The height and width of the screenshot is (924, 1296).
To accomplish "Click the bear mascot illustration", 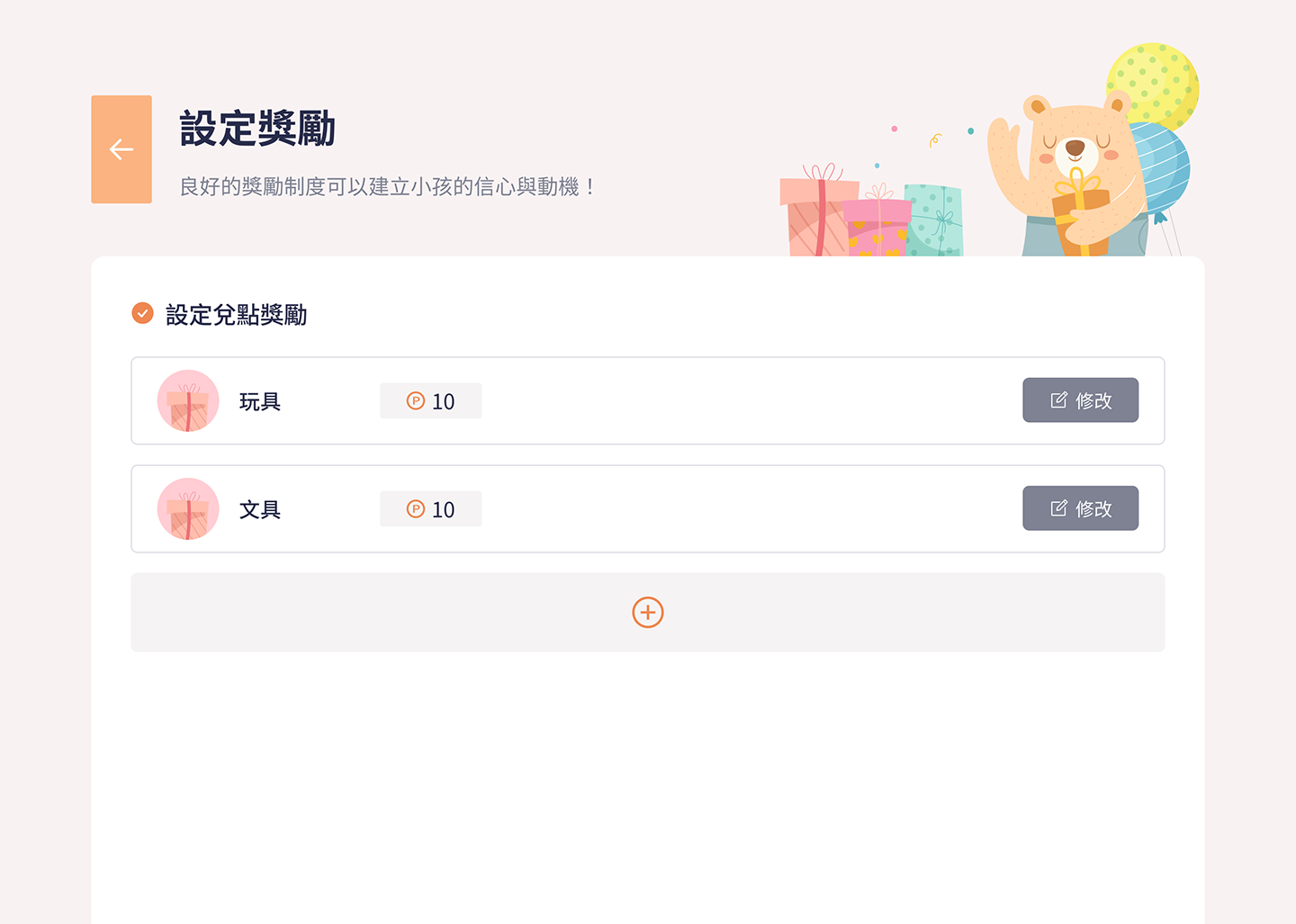I will coord(1069,175).
